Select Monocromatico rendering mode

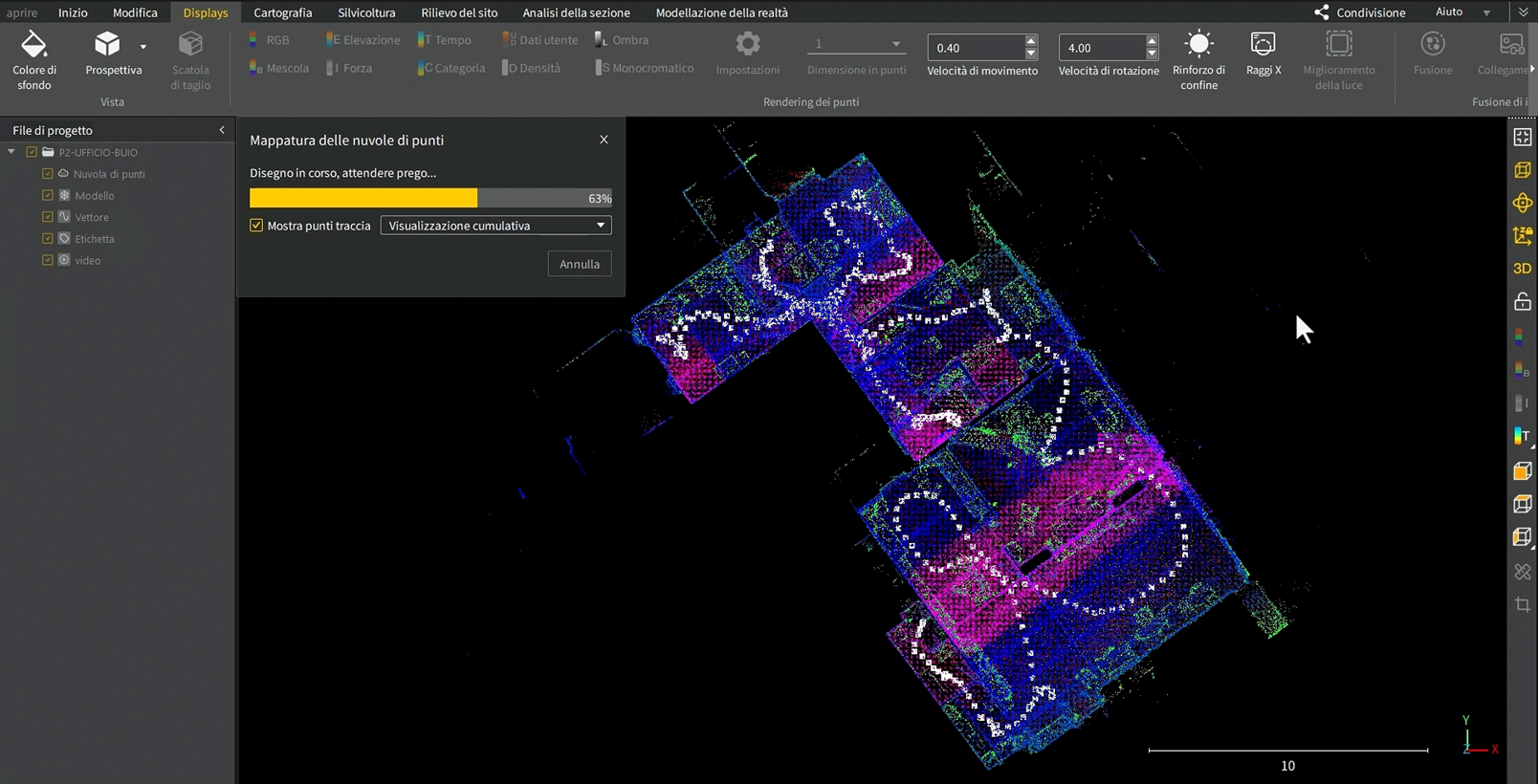click(644, 68)
